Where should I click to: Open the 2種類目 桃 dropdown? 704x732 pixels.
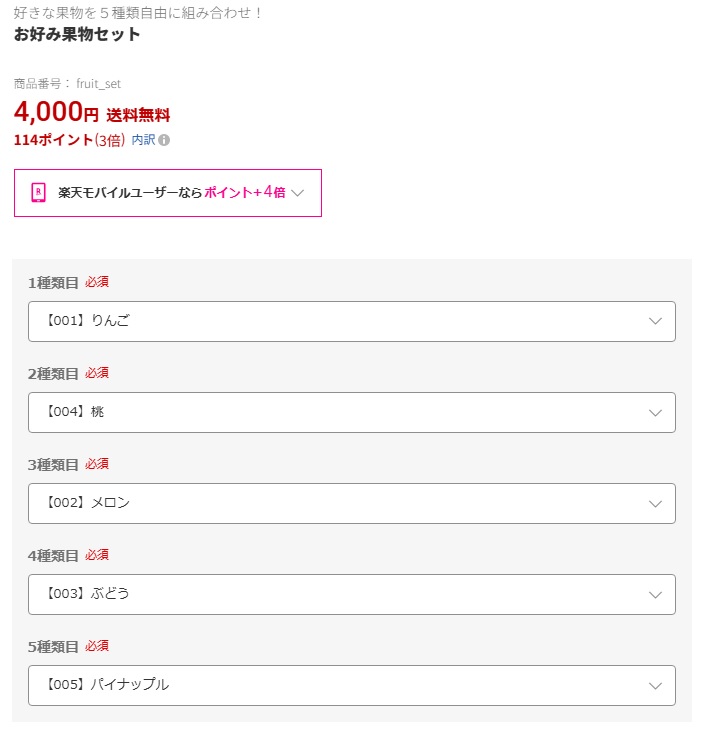(352, 412)
